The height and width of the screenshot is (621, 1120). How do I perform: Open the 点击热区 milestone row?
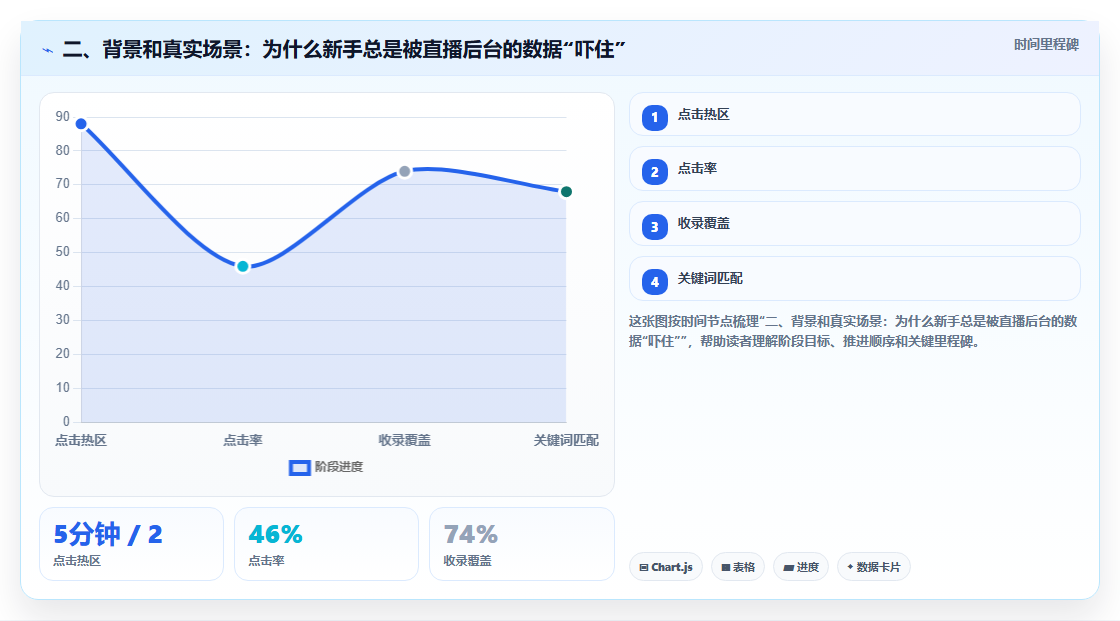[x=854, y=114]
